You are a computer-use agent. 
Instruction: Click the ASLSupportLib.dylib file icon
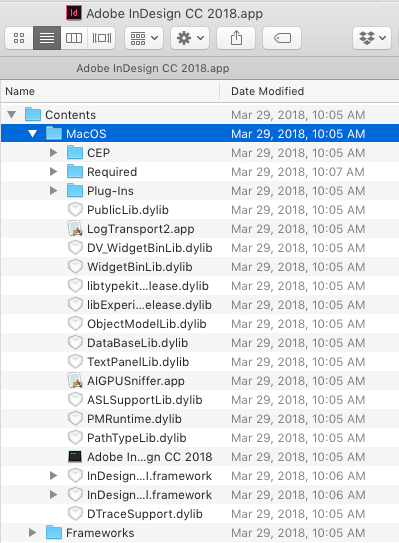75,400
